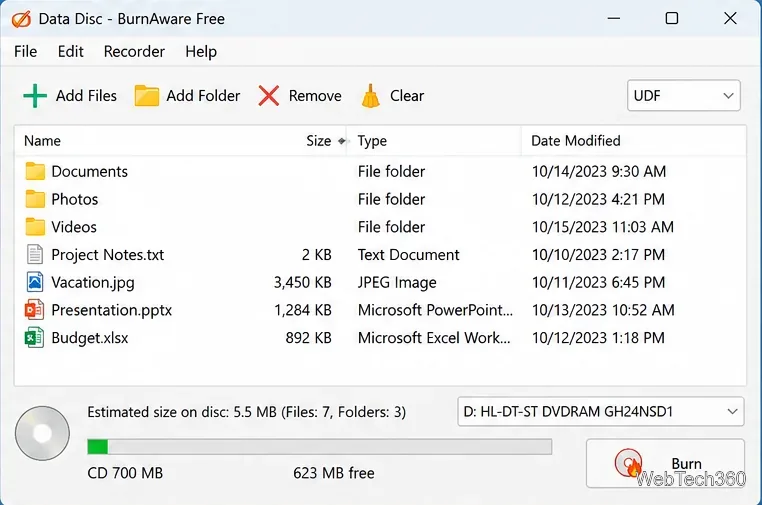Click the Vacation.jpg image file icon
The image size is (762, 505).
tap(35, 282)
